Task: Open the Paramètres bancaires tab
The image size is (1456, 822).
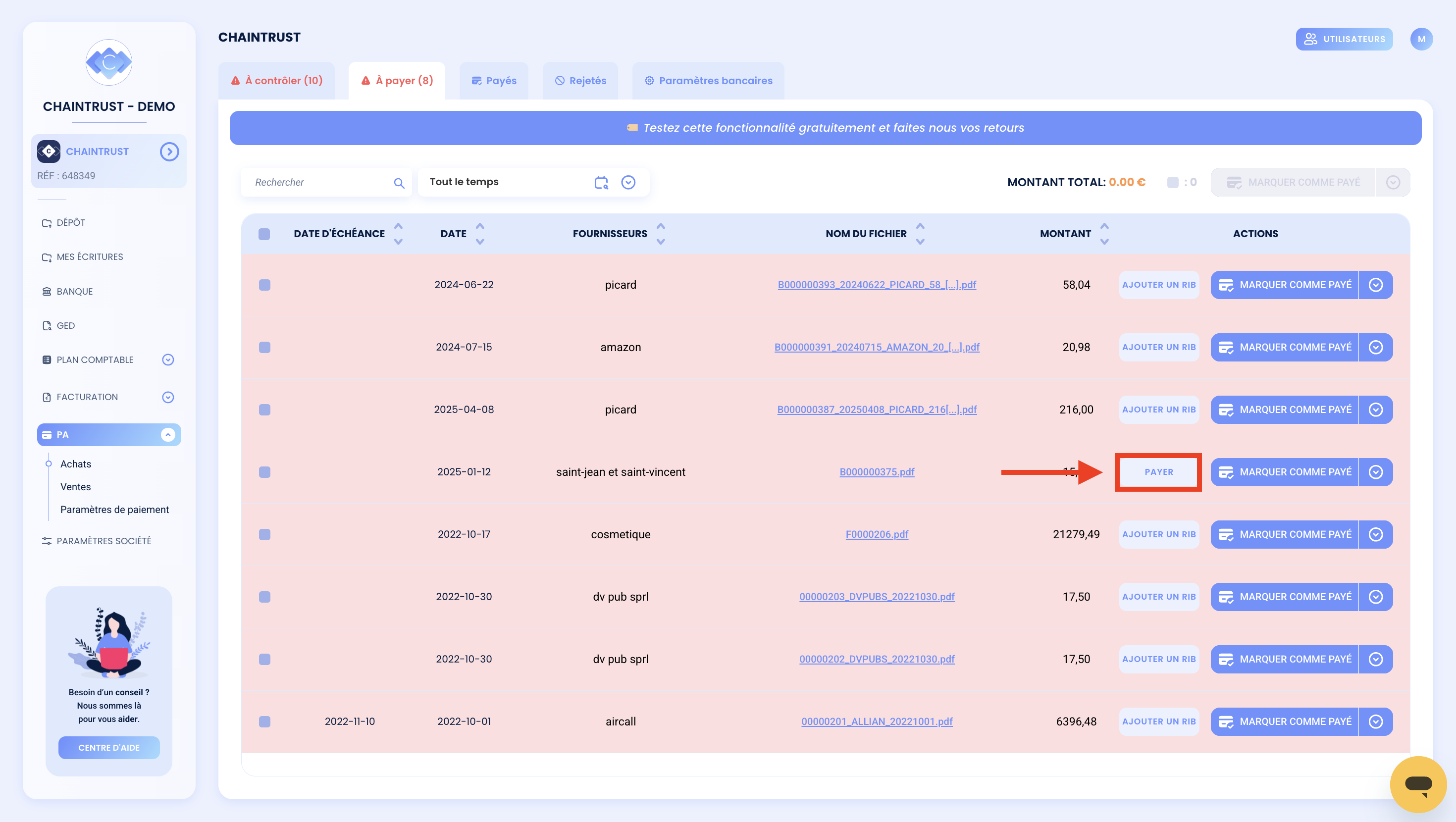Action: [708, 81]
